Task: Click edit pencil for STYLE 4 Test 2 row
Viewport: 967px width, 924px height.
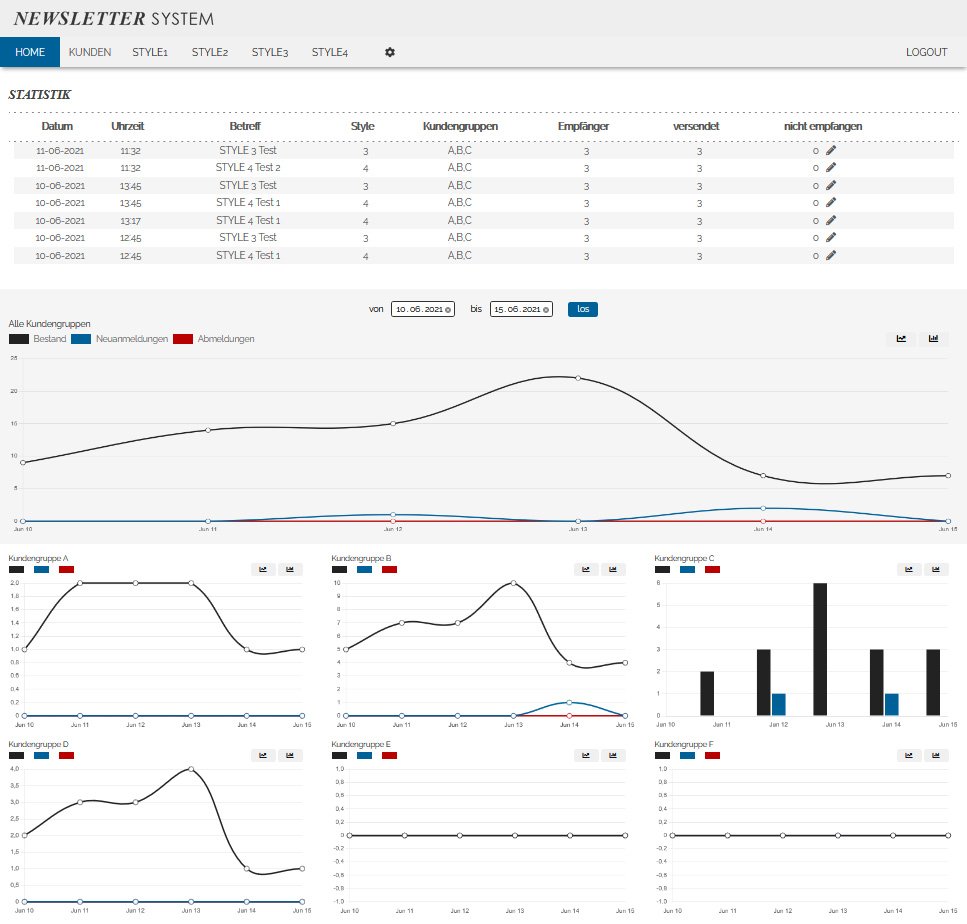Action: click(x=830, y=168)
